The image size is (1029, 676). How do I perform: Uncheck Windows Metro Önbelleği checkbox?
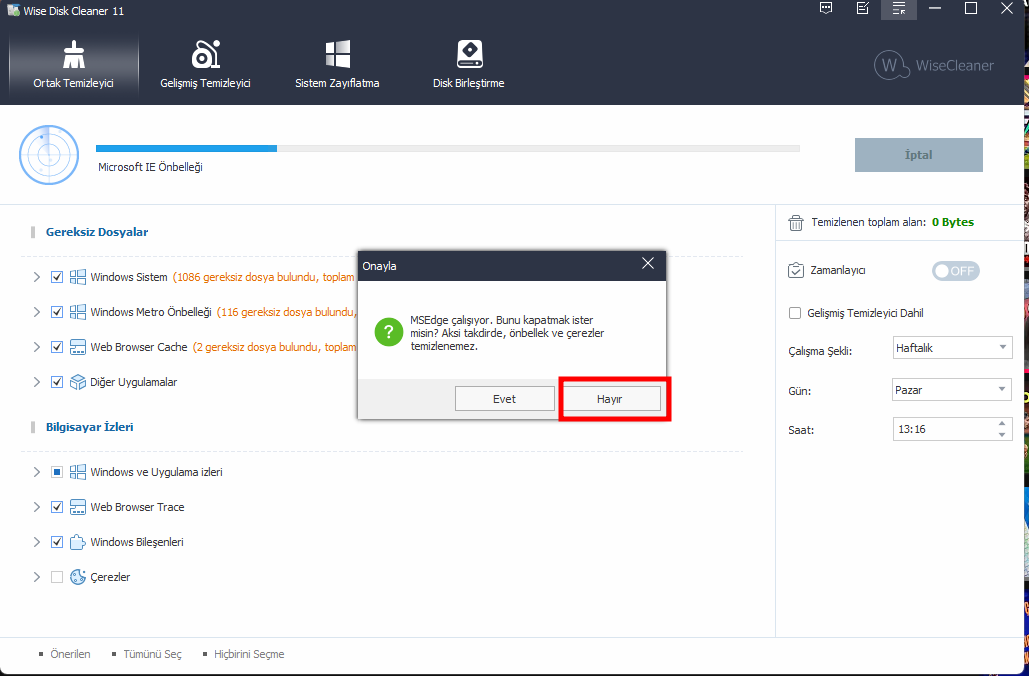(57, 312)
